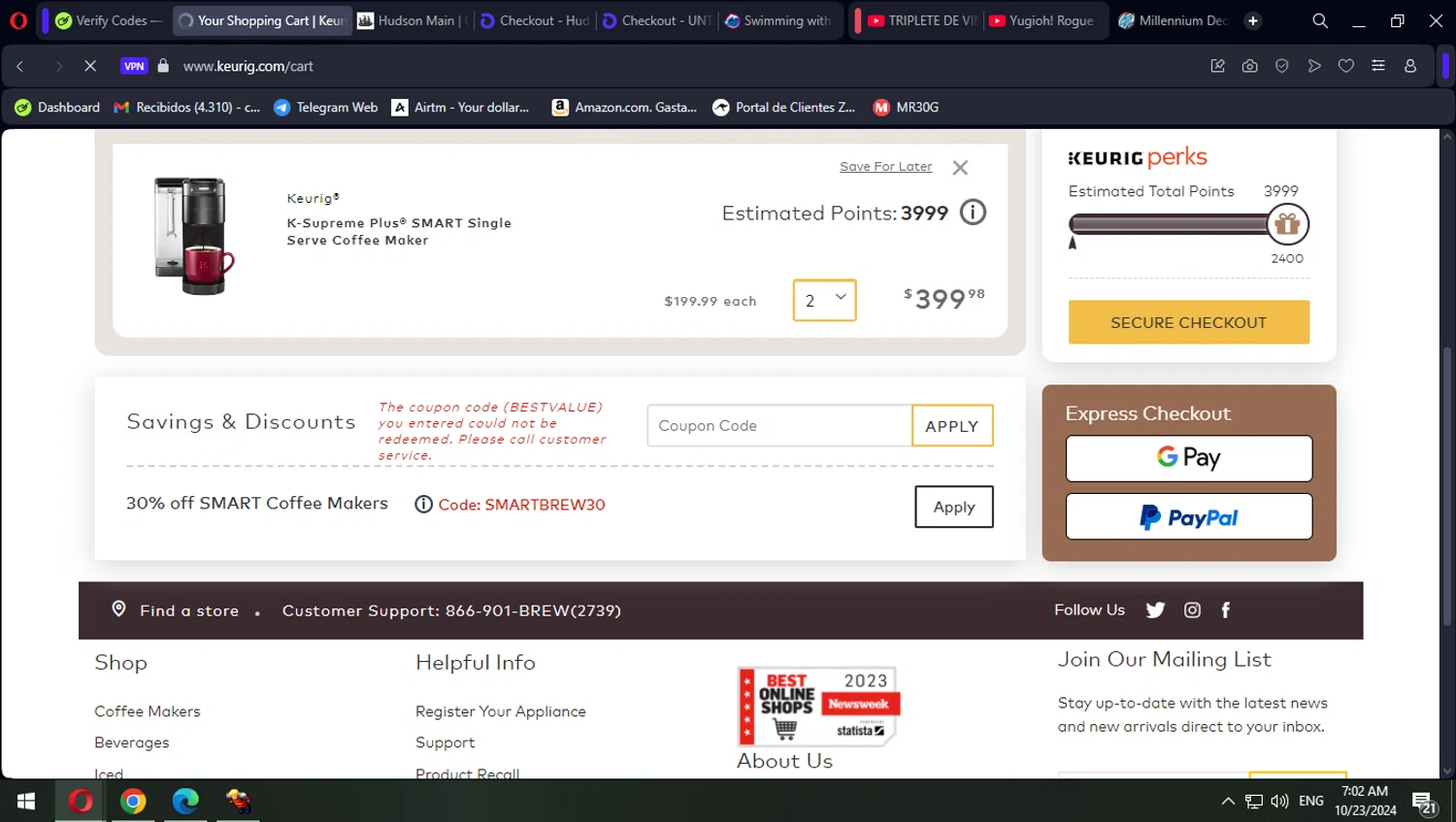Switch to the Checkout - Hud tab
Screen dimensions: 1456x822
pyautogui.click(x=535, y=20)
